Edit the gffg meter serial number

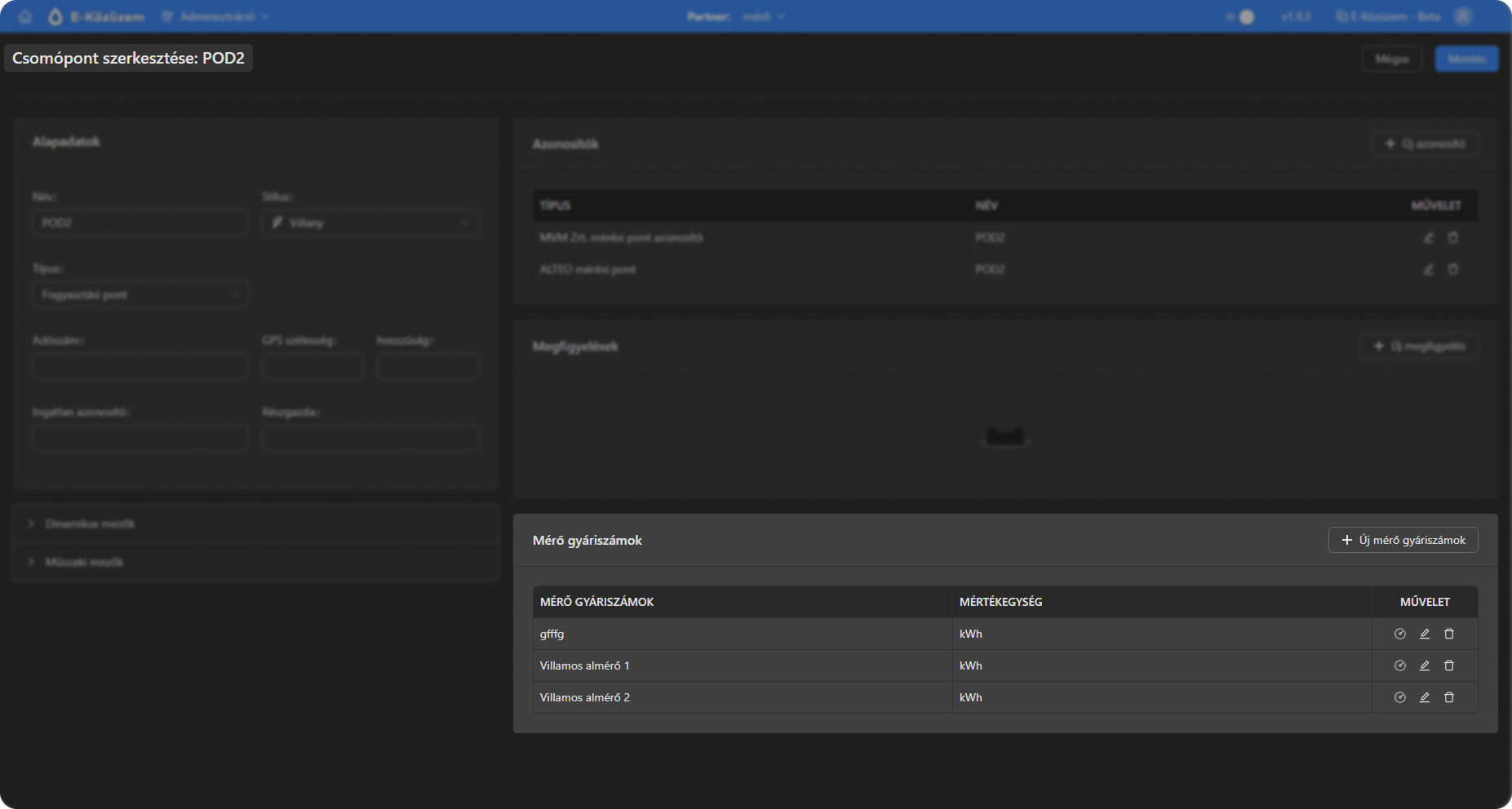click(x=1424, y=634)
